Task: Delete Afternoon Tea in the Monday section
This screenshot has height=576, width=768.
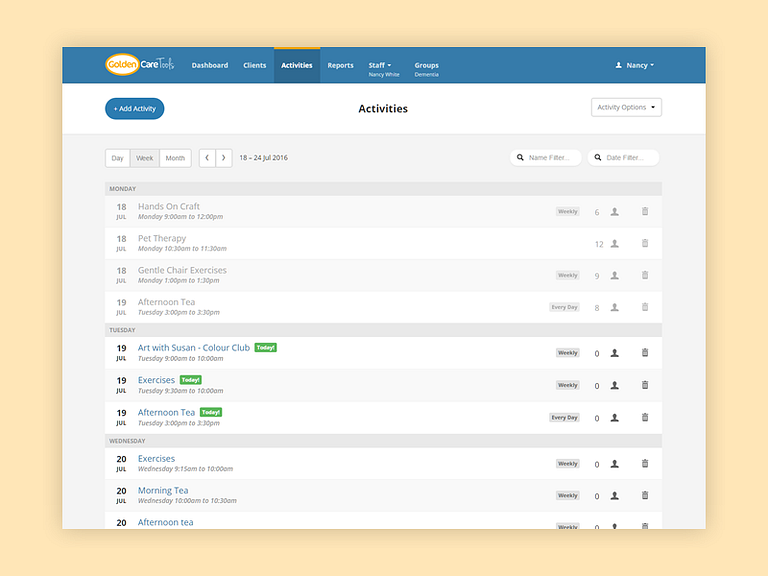Action: click(x=645, y=307)
